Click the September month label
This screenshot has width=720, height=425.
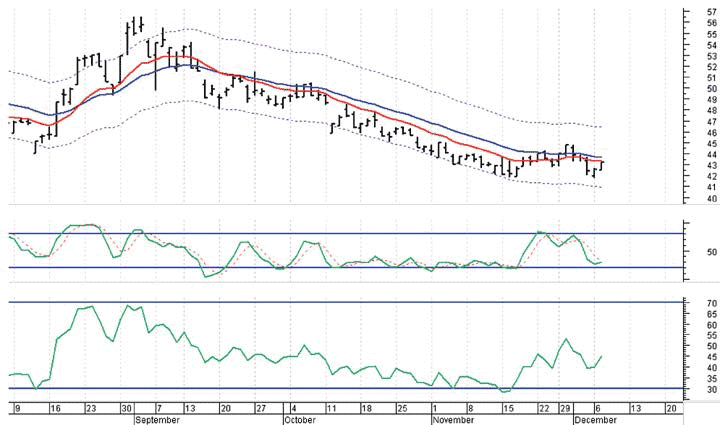[x=156, y=420]
